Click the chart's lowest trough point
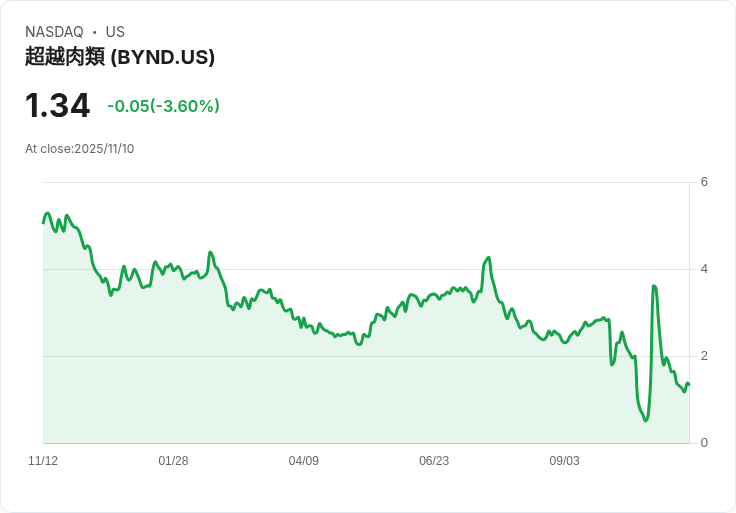Image resolution: width=736 pixels, height=513 pixels. (646, 420)
